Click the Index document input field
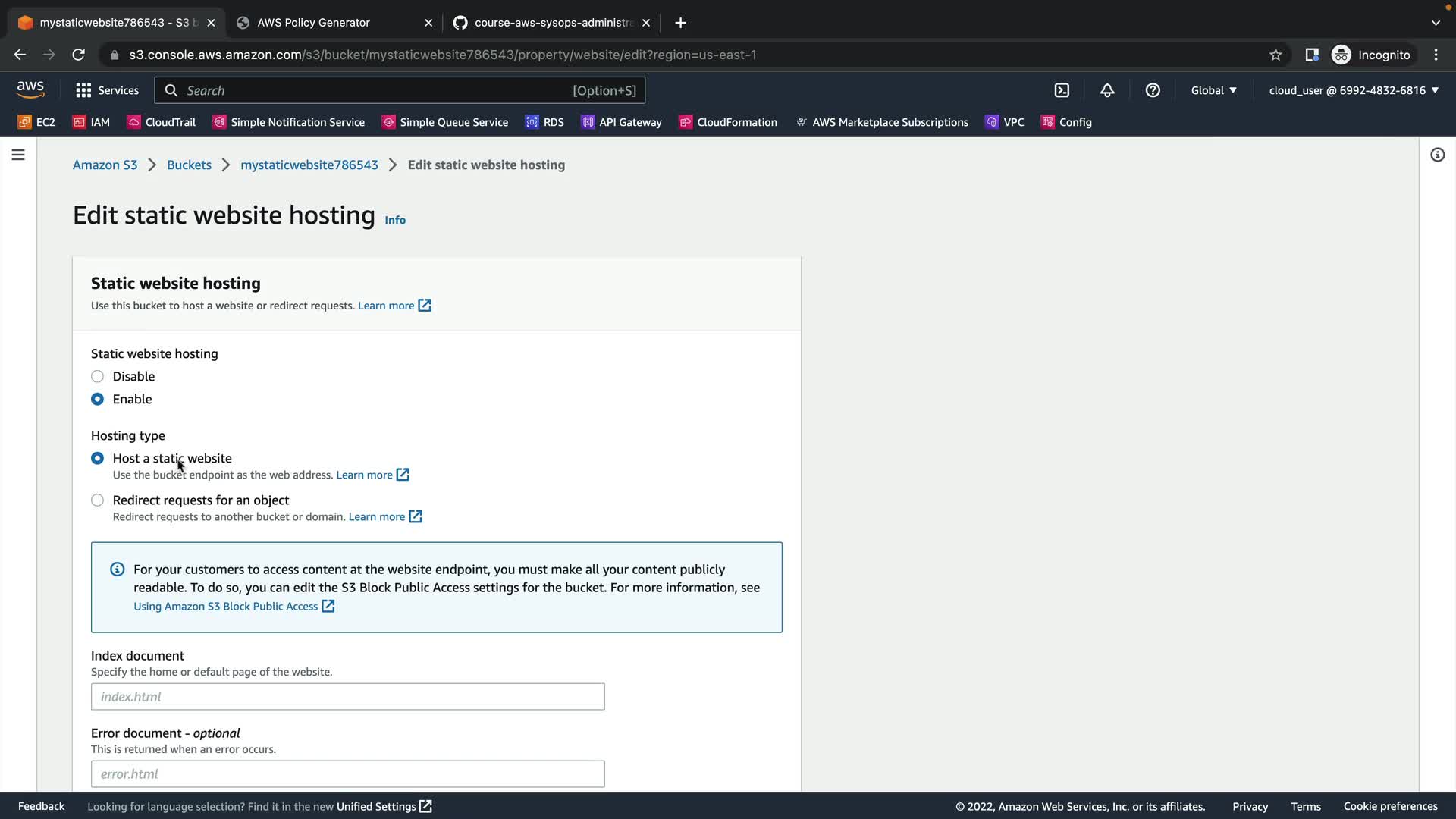Viewport: 1456px width, 819px height. pyautogui.click(x=347, y=696)
